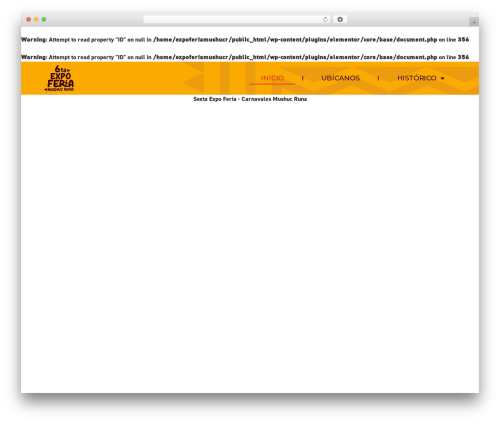The image size is (500, 423).
Task: Expand the HISTÓRICO dropdown arrow
Action: click(442, 79)
